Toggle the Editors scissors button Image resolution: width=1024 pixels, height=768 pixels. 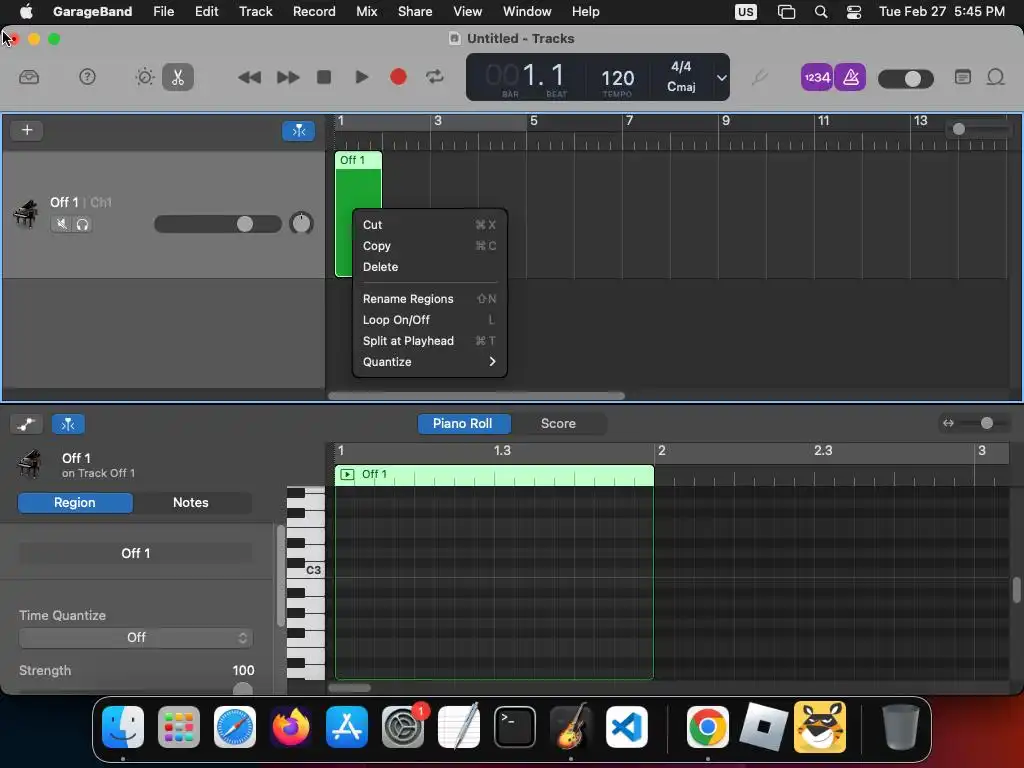[178, 77]
